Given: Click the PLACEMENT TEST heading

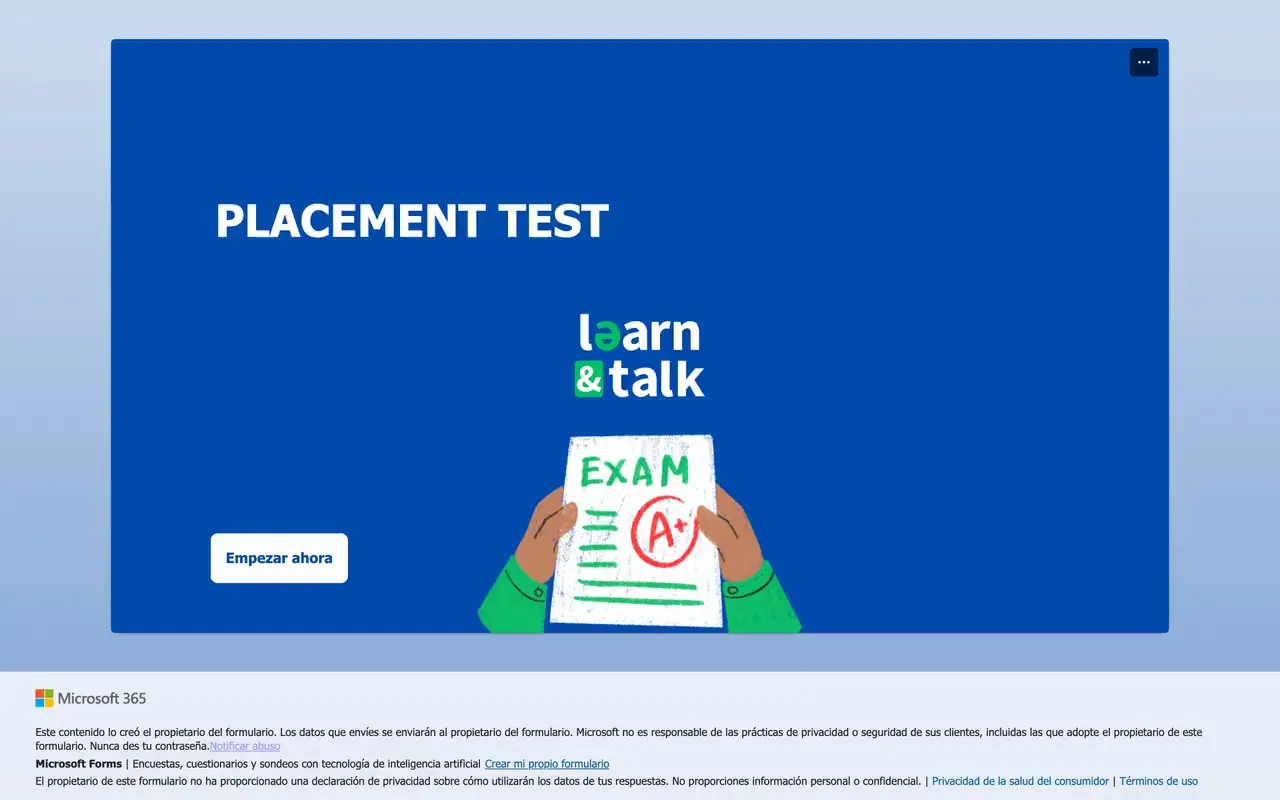Looking at the screenshot, I should click(x=412, y=221).
